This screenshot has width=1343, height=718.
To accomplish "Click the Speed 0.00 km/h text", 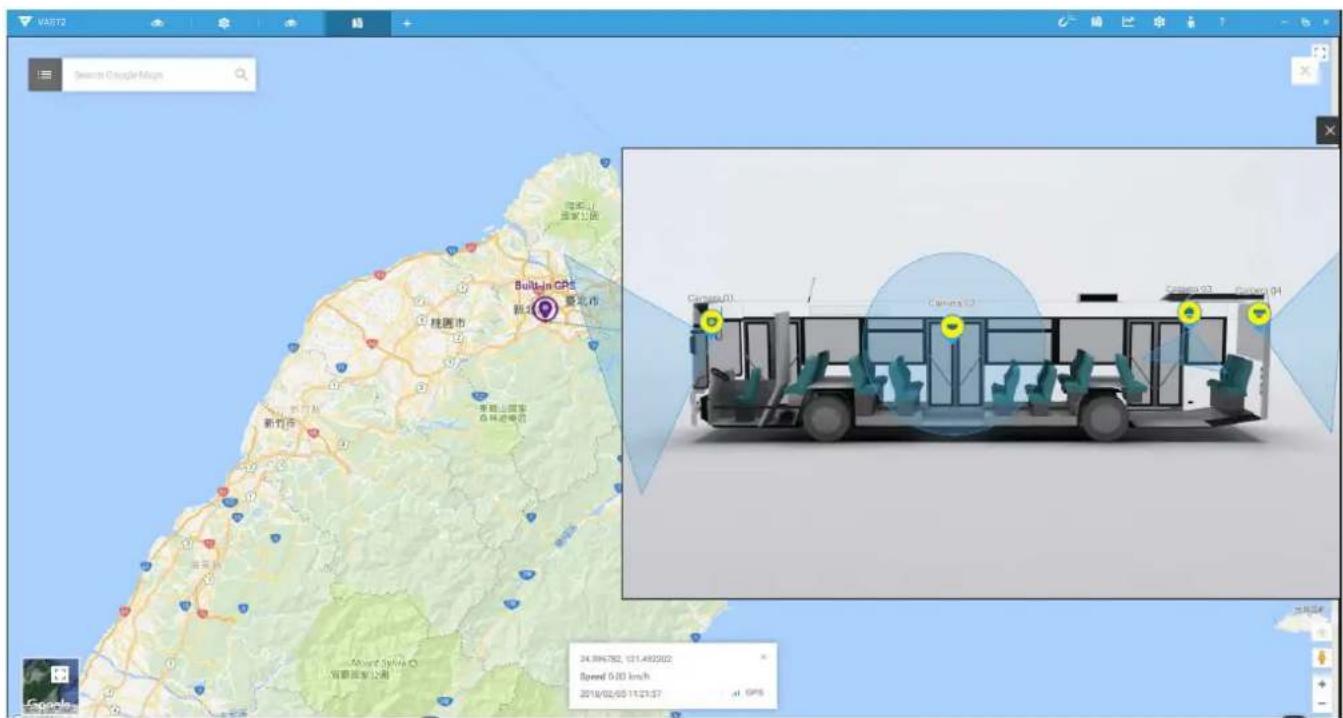I will tap(616, 675).
